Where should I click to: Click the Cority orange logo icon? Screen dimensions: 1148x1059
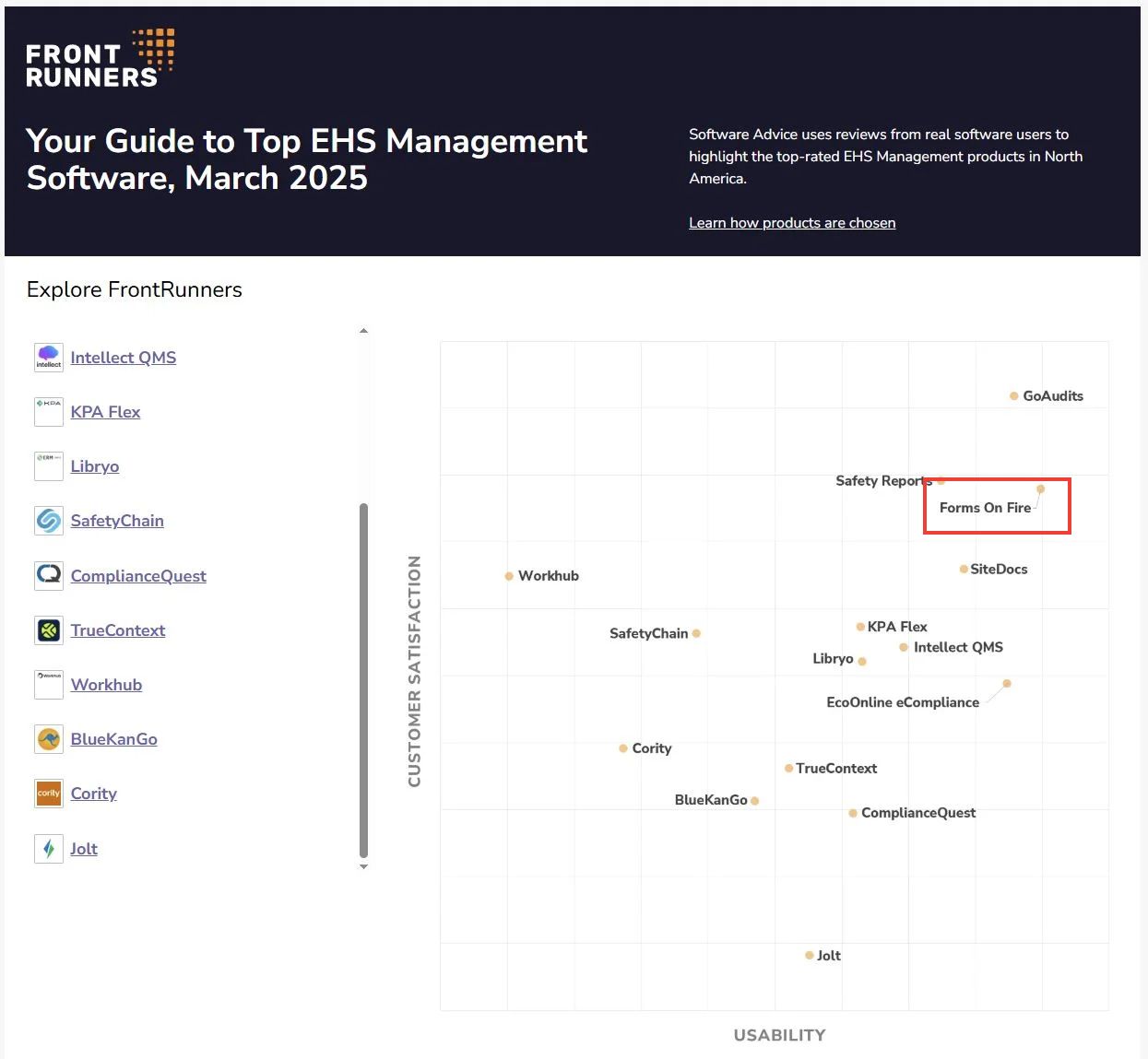[x=49, y=794]
